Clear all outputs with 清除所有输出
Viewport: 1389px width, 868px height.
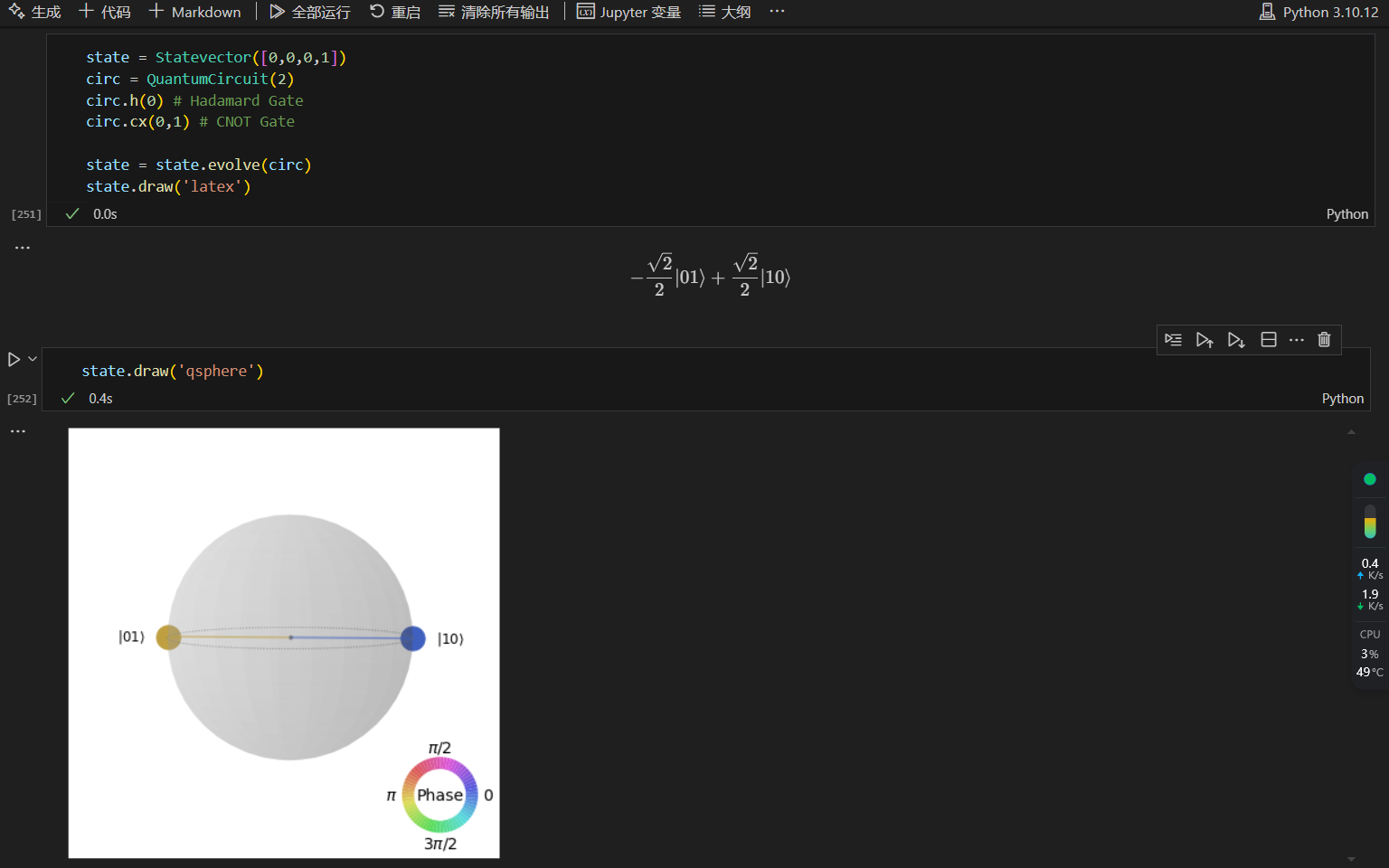494,12
